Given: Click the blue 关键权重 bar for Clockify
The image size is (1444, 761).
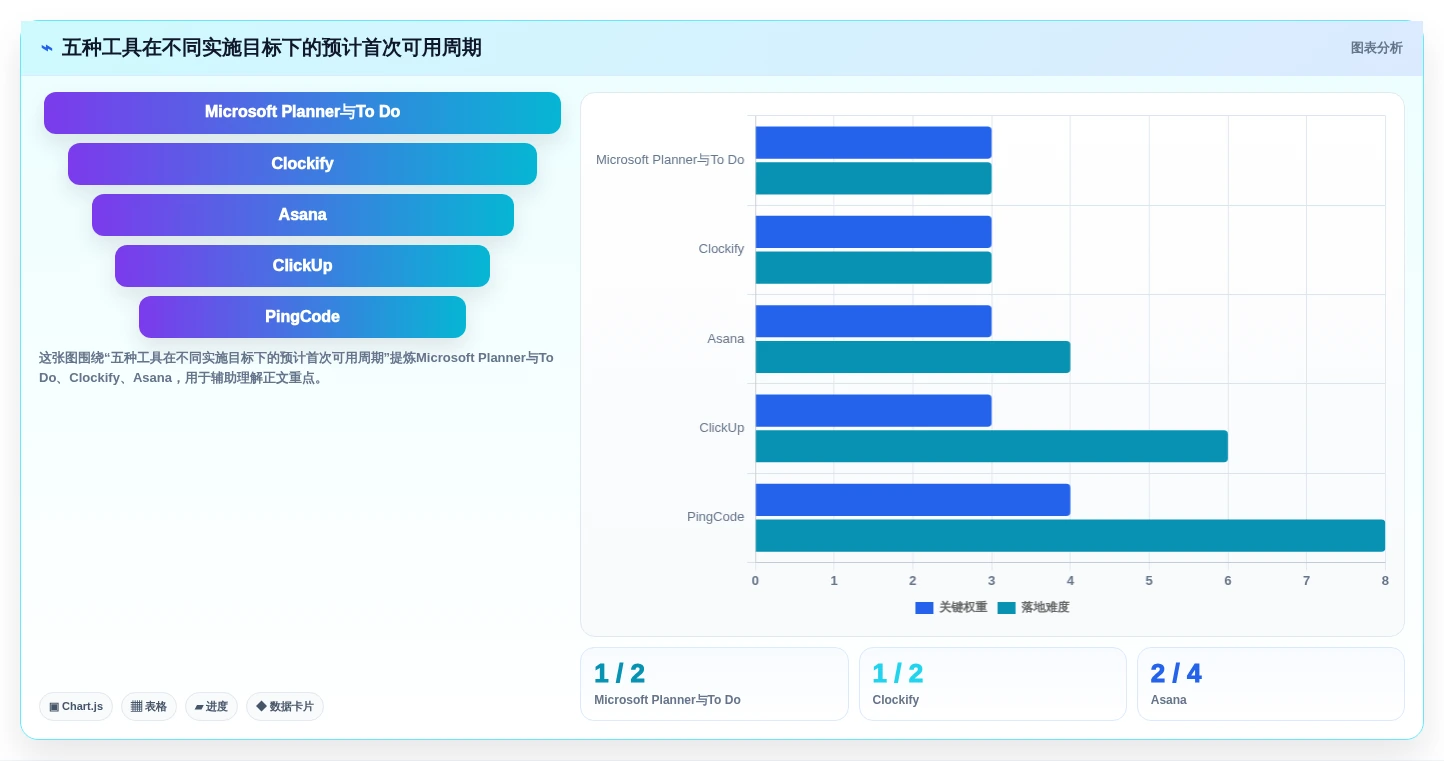Looking at the screenshot, I should (873, 232).
